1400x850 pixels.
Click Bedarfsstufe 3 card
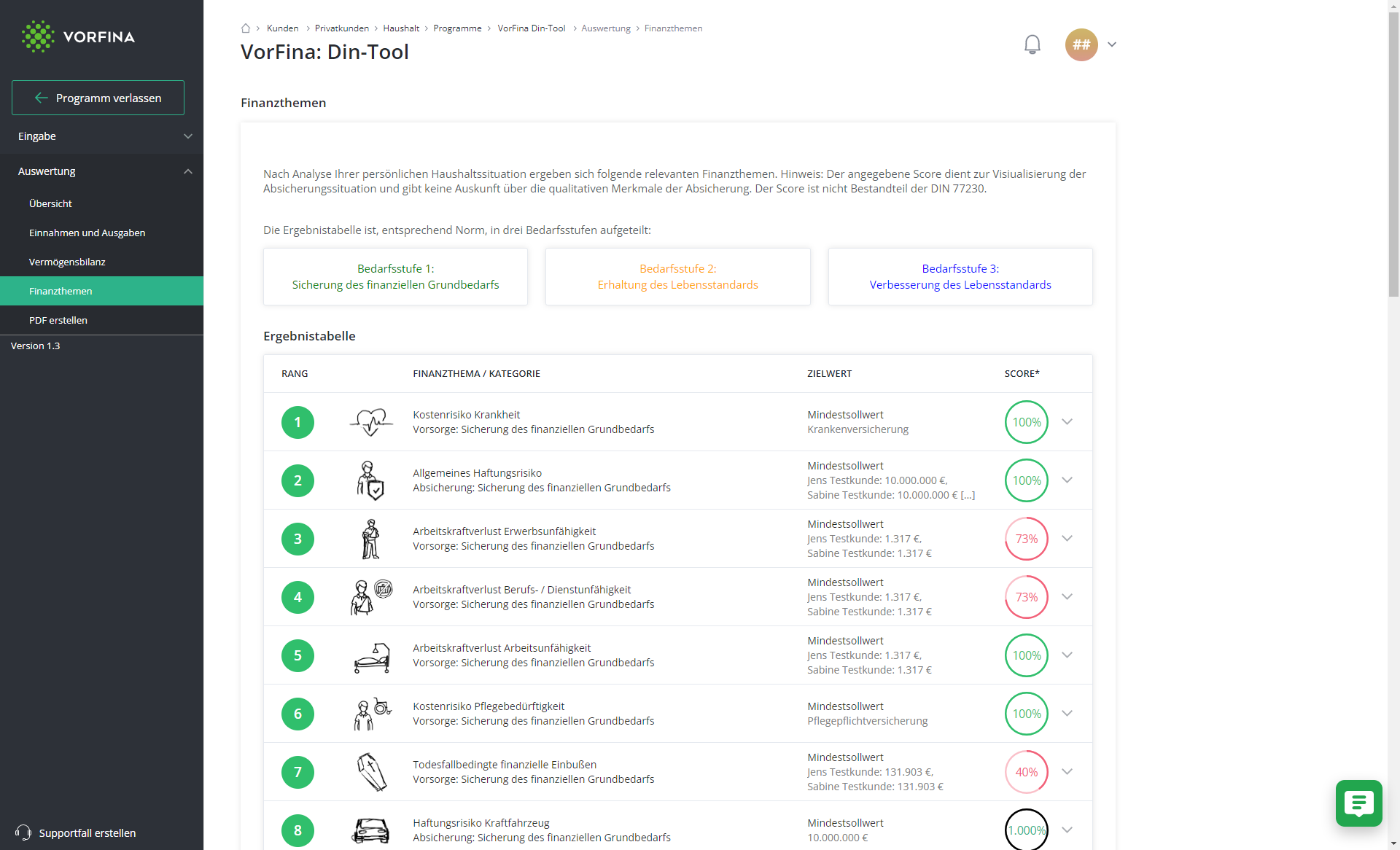pyautogui.click(x=960, y=277)
